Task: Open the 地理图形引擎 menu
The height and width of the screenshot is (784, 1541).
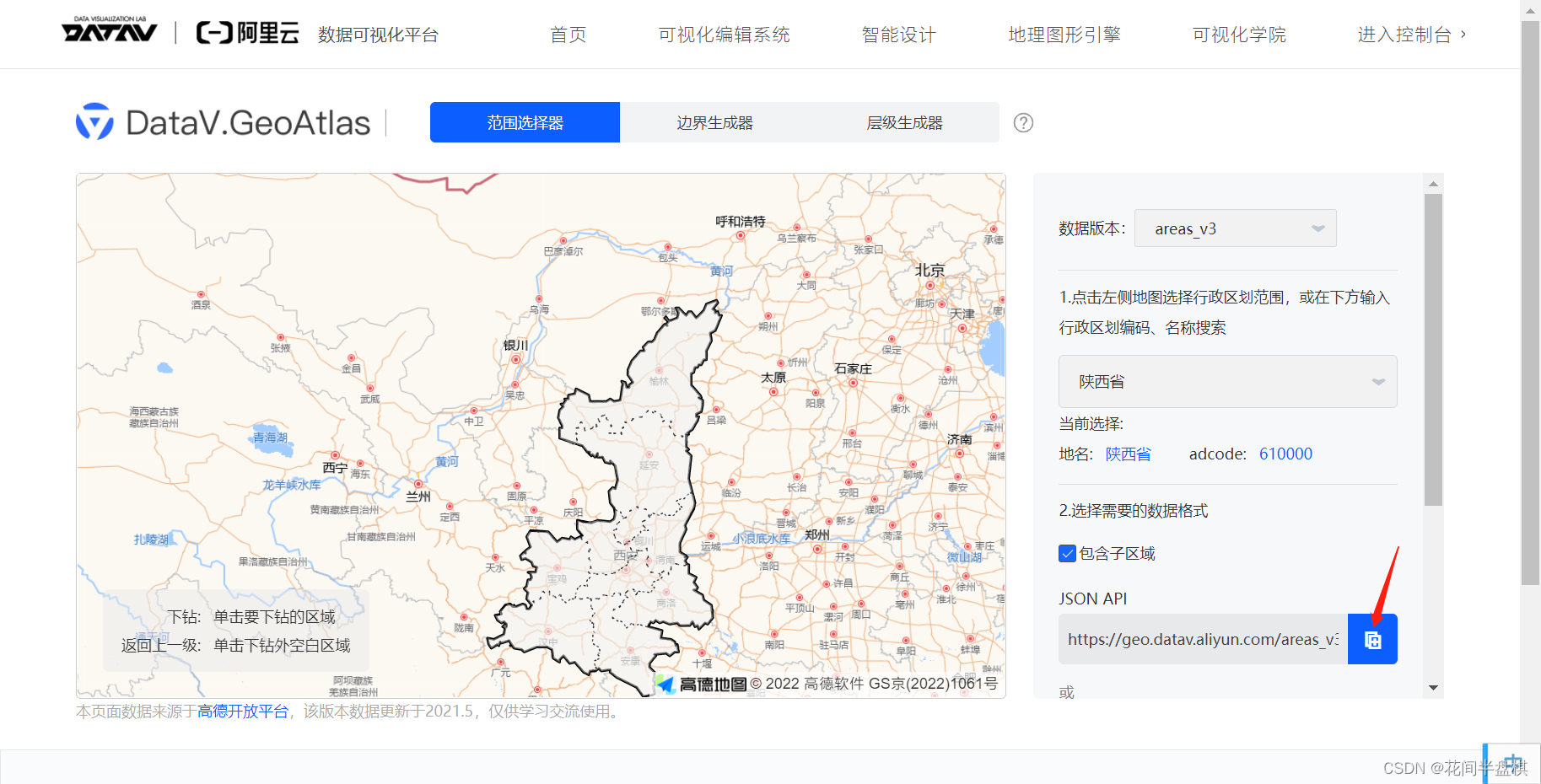Action: [1064, 35]
